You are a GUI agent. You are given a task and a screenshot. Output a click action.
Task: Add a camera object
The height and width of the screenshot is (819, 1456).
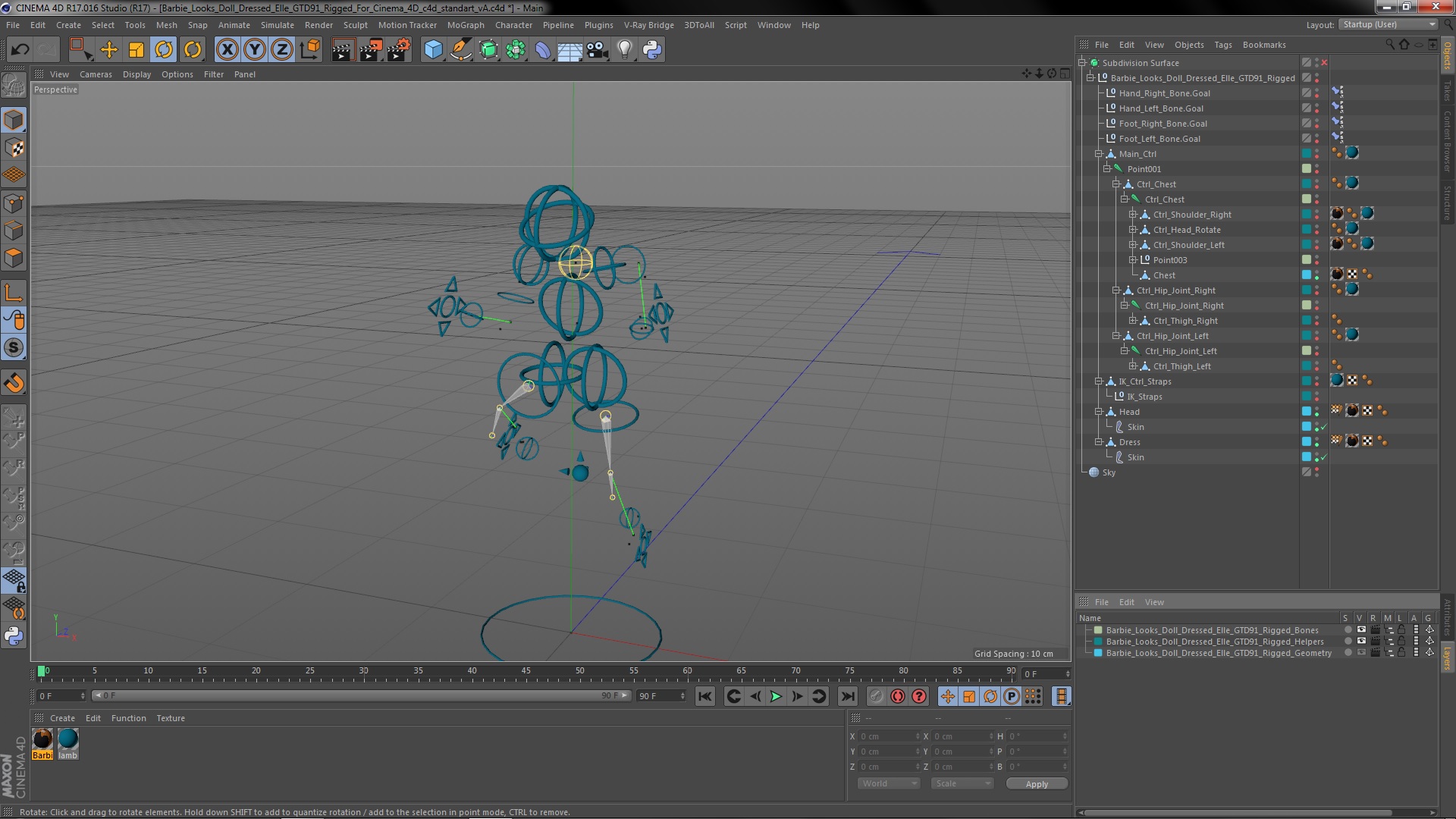click(x=598, y=50)
